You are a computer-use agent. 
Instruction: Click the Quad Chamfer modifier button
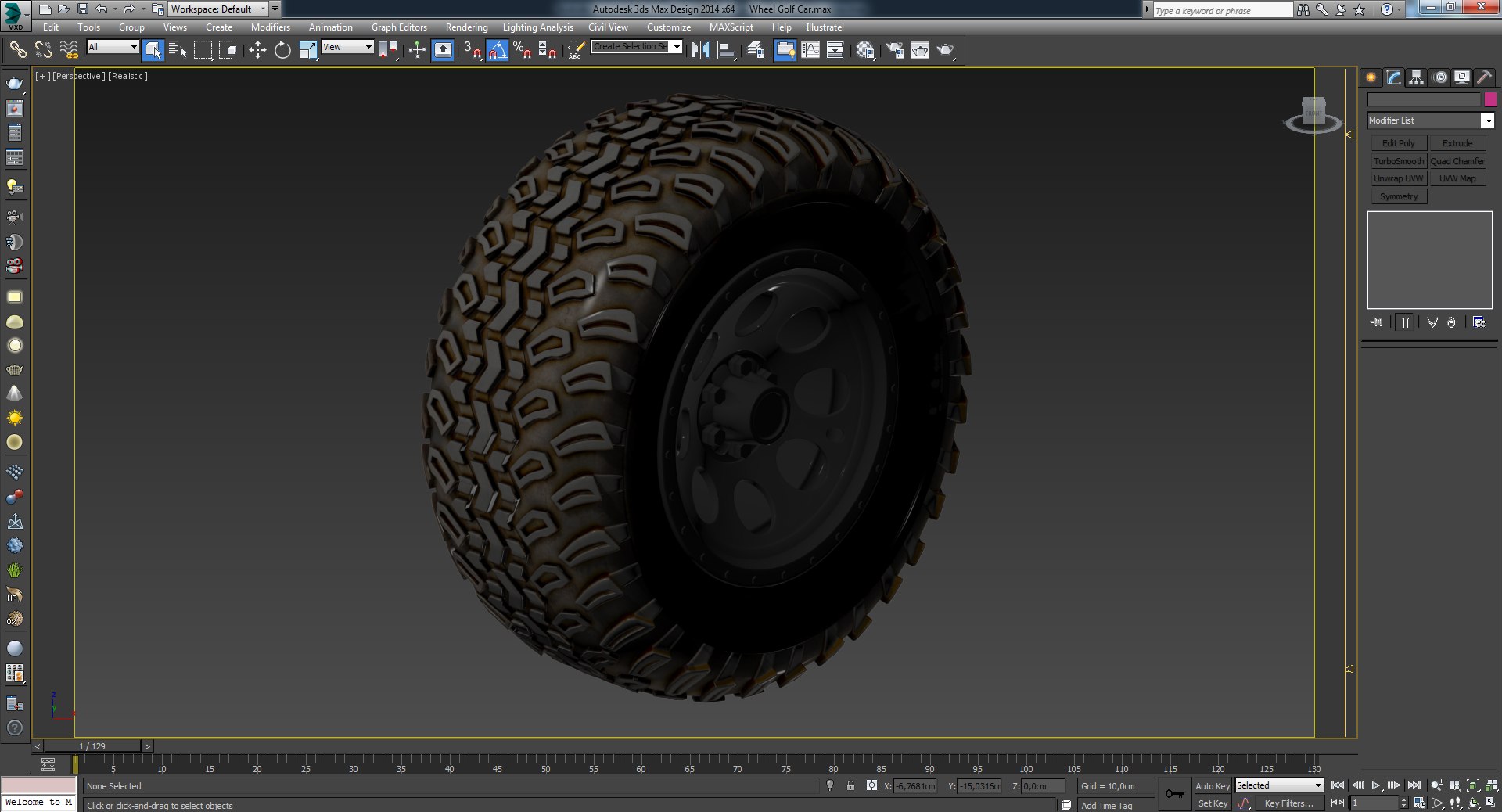1457,161
